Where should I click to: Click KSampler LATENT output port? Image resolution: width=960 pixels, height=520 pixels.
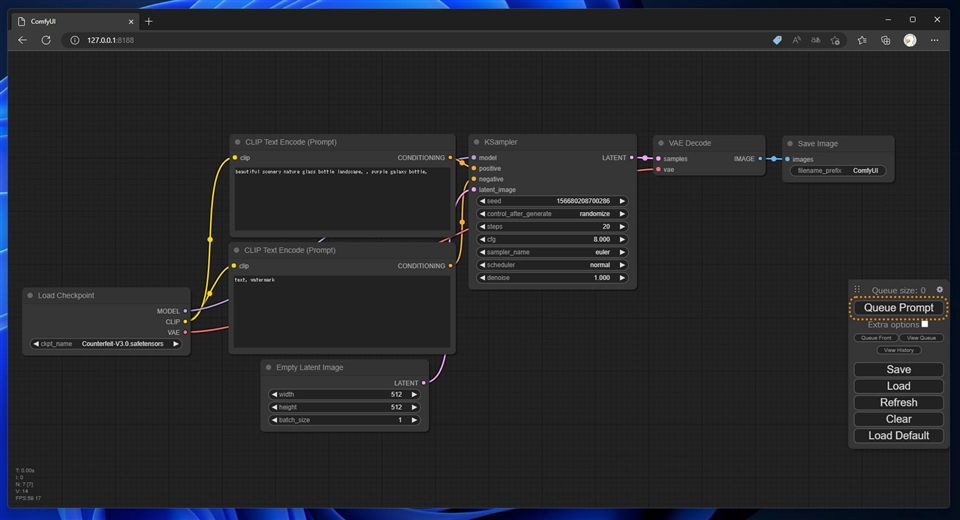(x=632, y=158)
